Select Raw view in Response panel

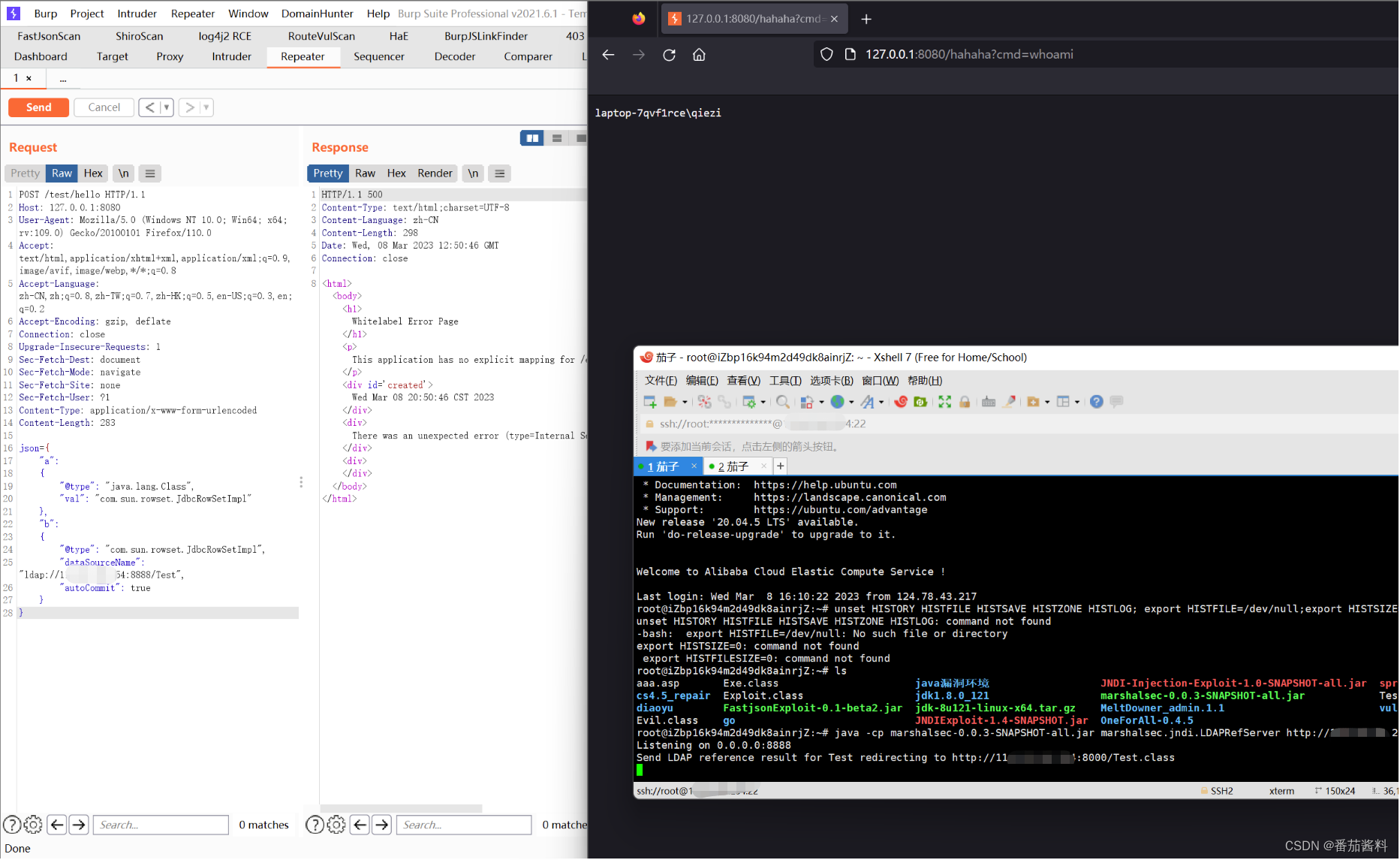coord(366,174)
